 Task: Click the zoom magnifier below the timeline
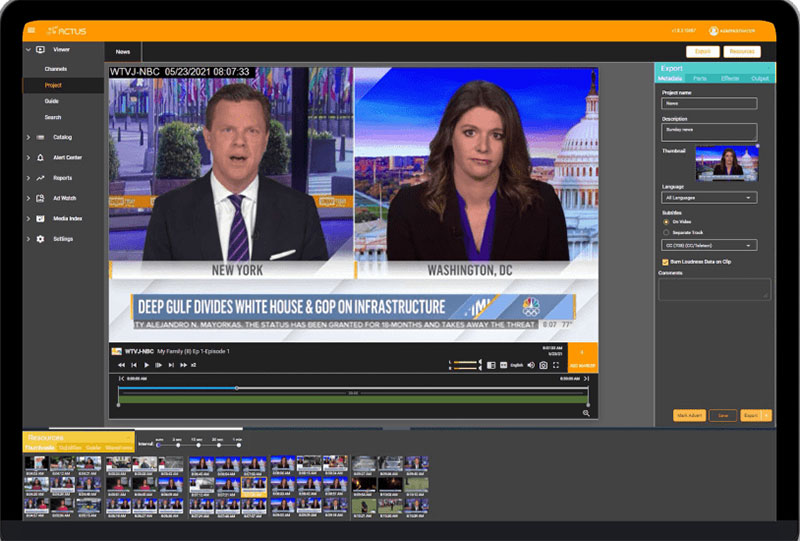click(587, 413)
